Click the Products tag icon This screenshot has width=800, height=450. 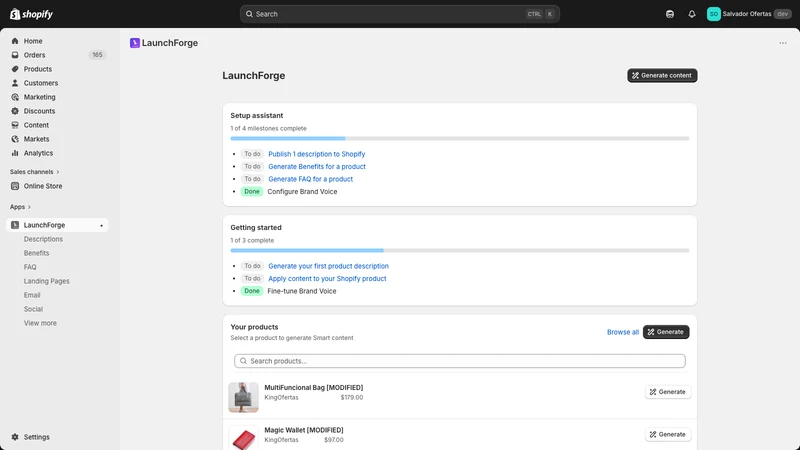click(x=15, y=69)
